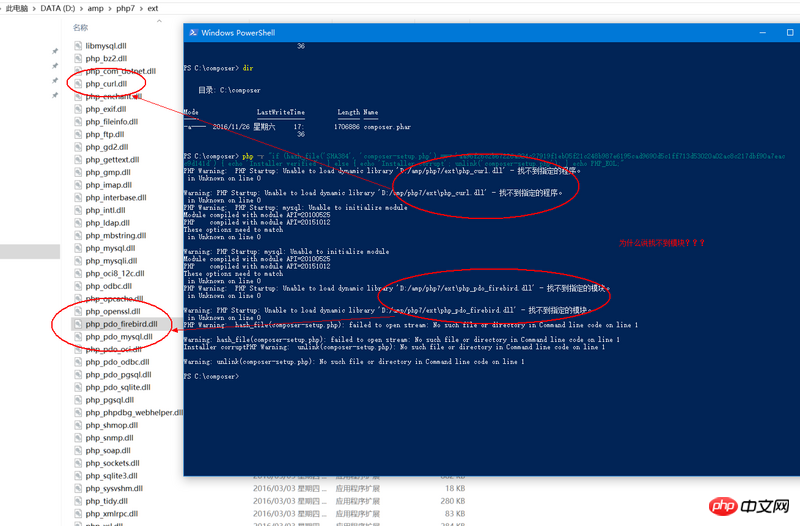Click the php_tidy.dll size 280 KB
Viewport: 800px width, 526px height.
(x=453, y=501)
